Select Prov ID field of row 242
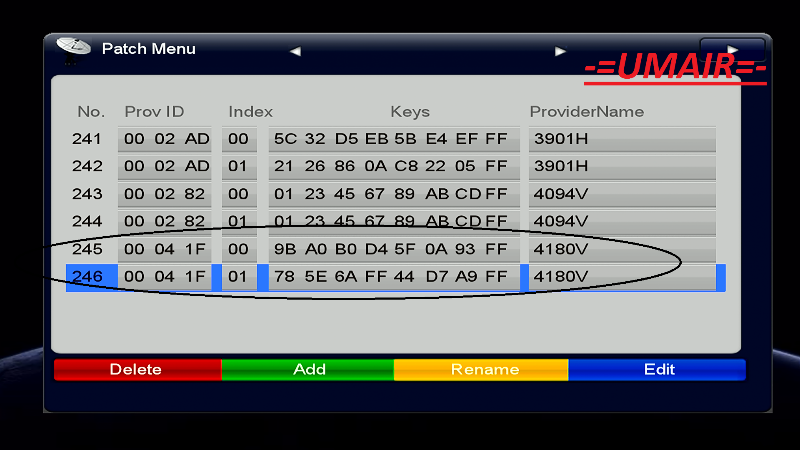This screenshot has height=450, width=800. tap(167, 166)
